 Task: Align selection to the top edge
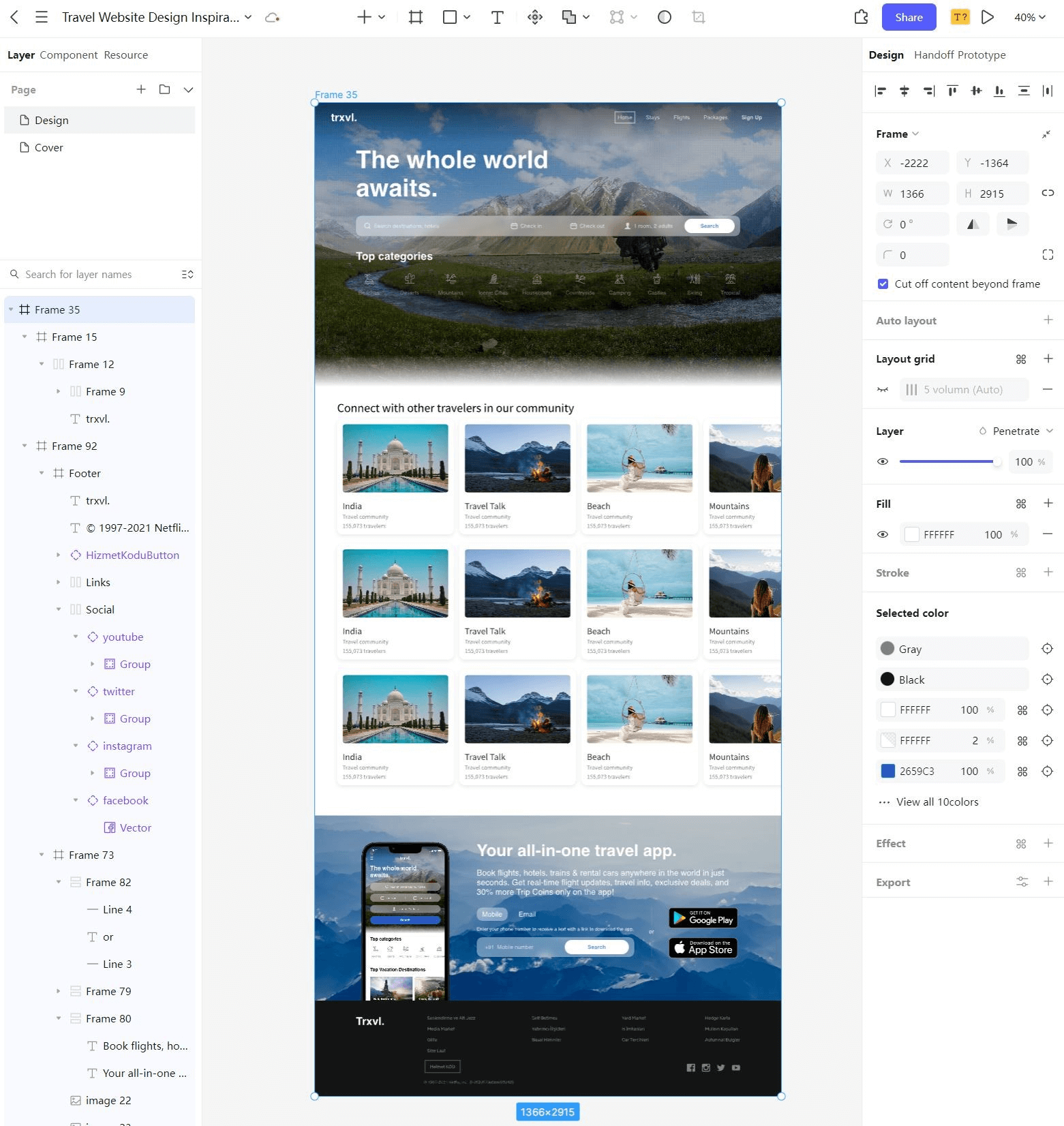point(952,91)
